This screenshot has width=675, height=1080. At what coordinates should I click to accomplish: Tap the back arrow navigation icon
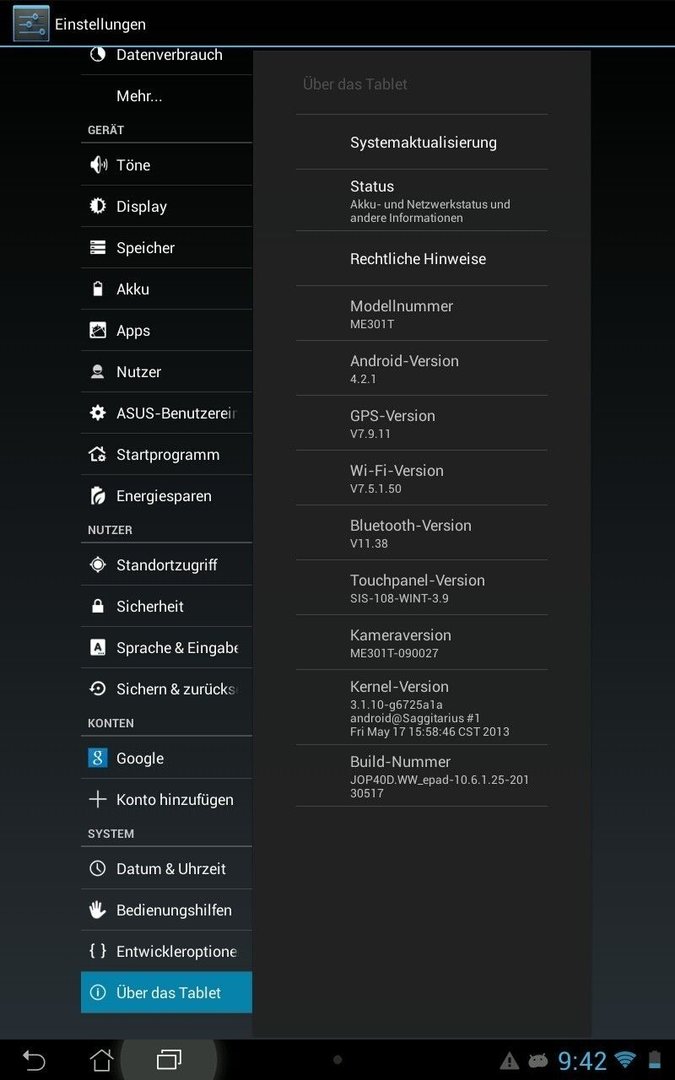click(x=34, y=1059)
